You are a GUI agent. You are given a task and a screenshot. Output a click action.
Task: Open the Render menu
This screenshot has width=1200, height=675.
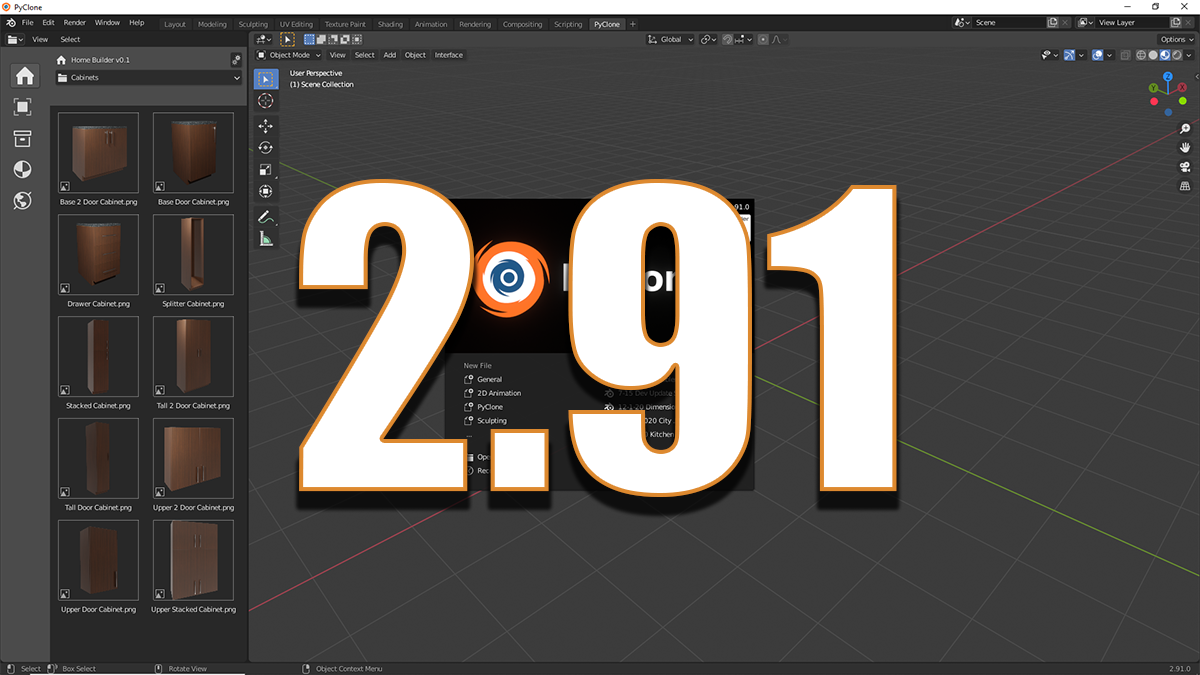pyautogui.click(x=74, y=21)
